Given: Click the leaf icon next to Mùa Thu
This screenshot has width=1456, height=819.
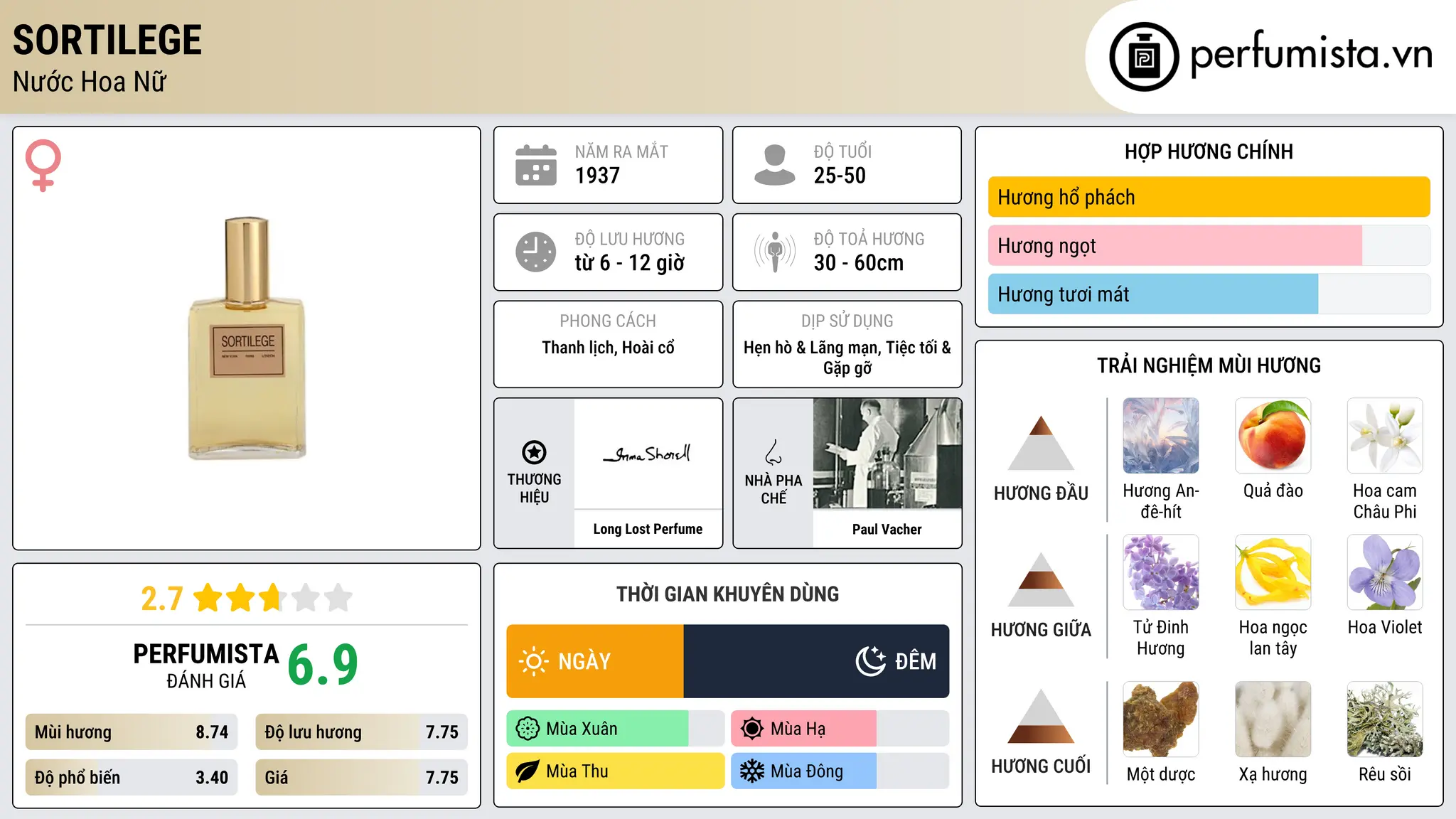Looking at the screenshot, I should [x=528, y=771].
